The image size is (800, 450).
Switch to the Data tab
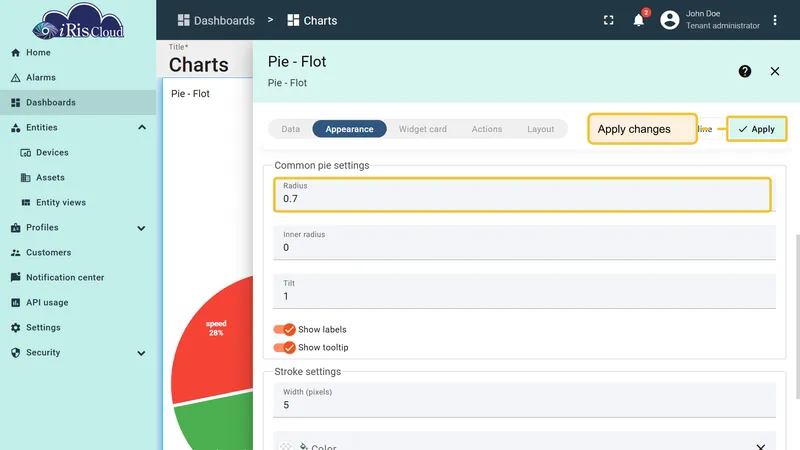pyautogui.click(x=291, y=129)
